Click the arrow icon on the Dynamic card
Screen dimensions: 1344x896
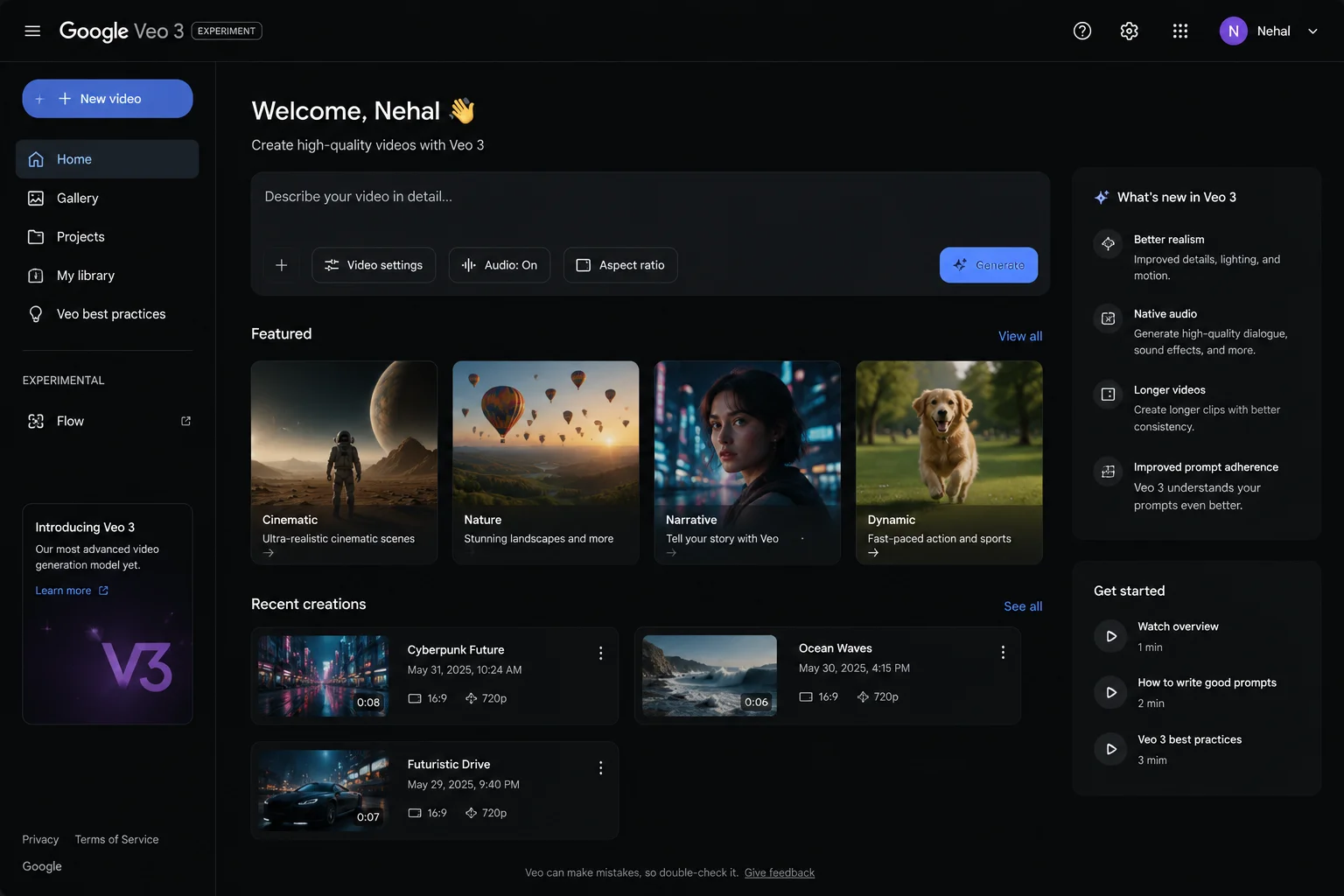(x=873, y=553)
